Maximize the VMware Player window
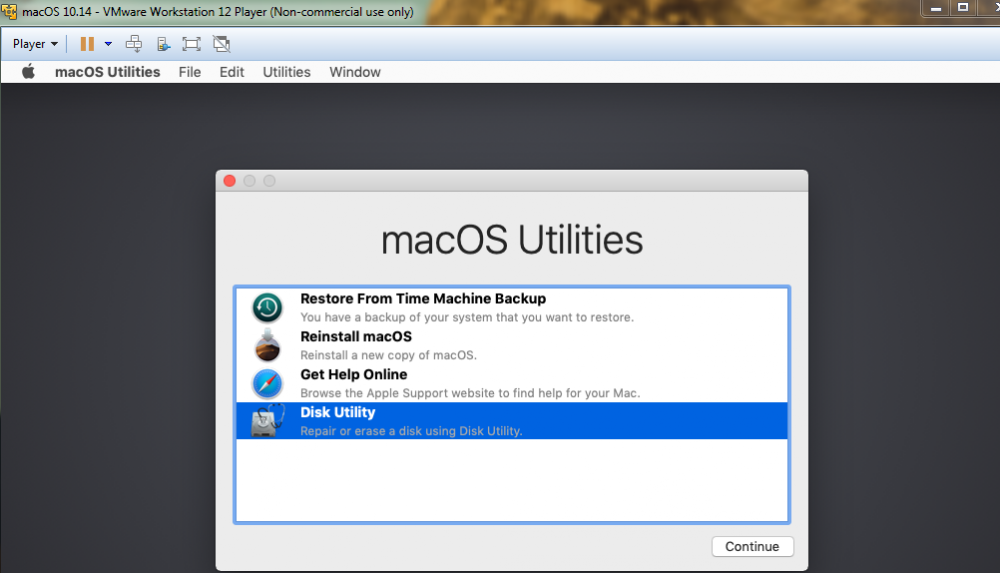Screen dimensions: 1000x573 [x=963, y=8]
